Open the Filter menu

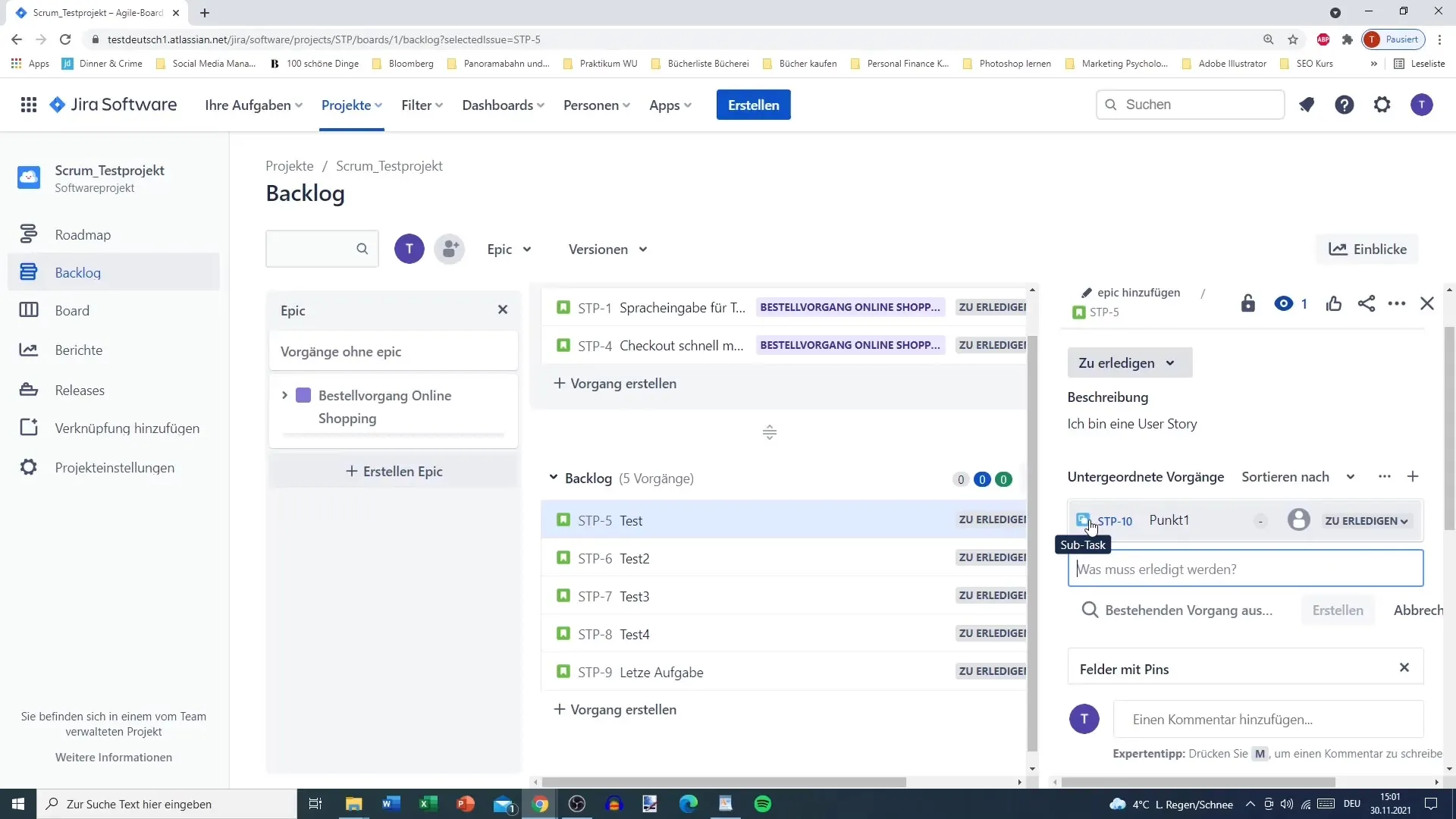422,105
